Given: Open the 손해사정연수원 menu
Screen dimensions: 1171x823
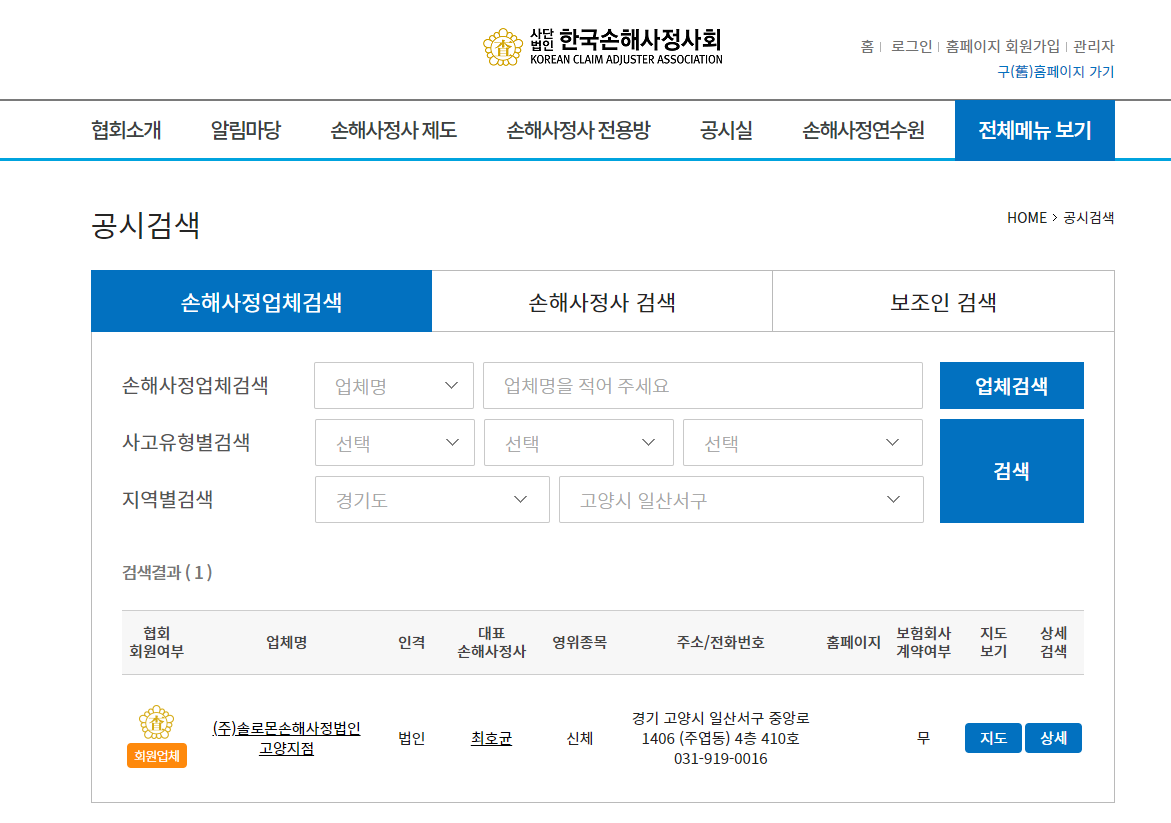Looking at the screenshot, I should point(863,130).
